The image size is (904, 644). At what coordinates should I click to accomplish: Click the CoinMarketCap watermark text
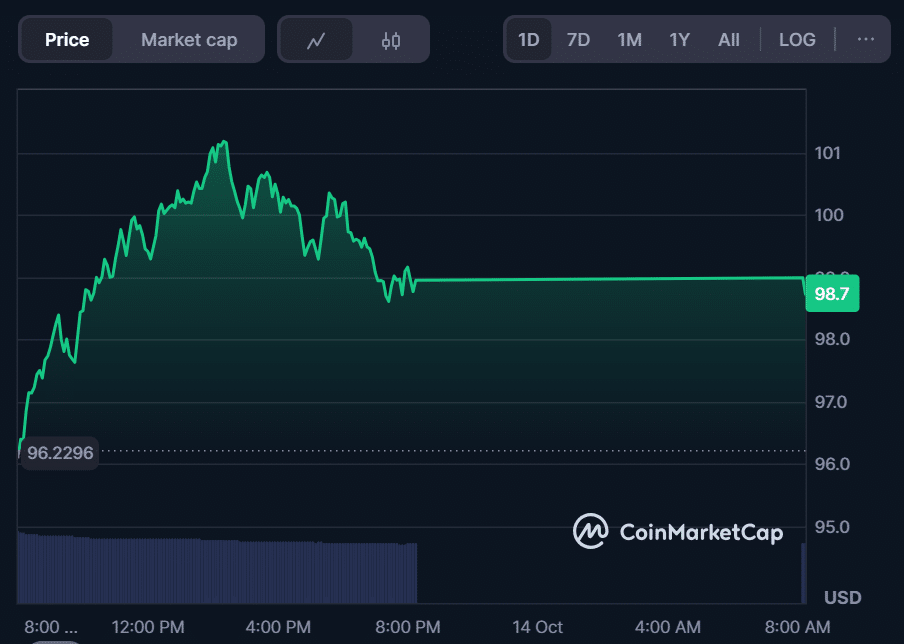(x=701, y=532)
